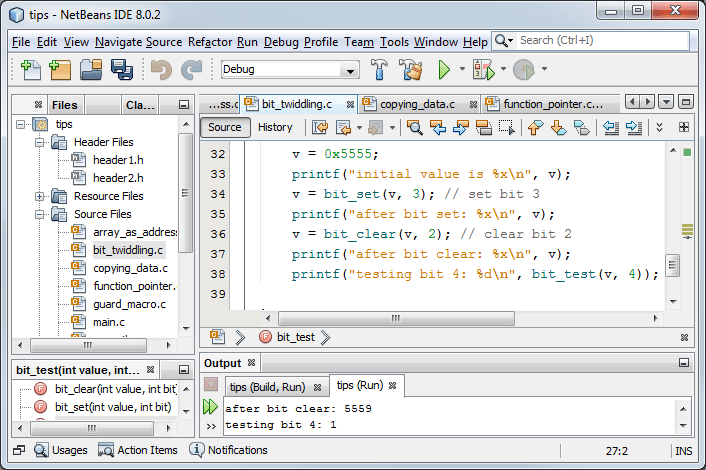Open the Debug configuration dropdown
The height and width of the screenshot is (470, 706).
290,69
